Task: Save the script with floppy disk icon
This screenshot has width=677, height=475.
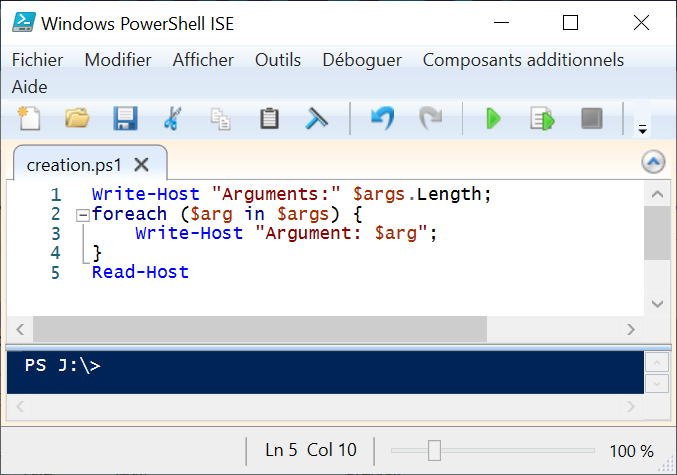Action: click(x=125, y=118)
